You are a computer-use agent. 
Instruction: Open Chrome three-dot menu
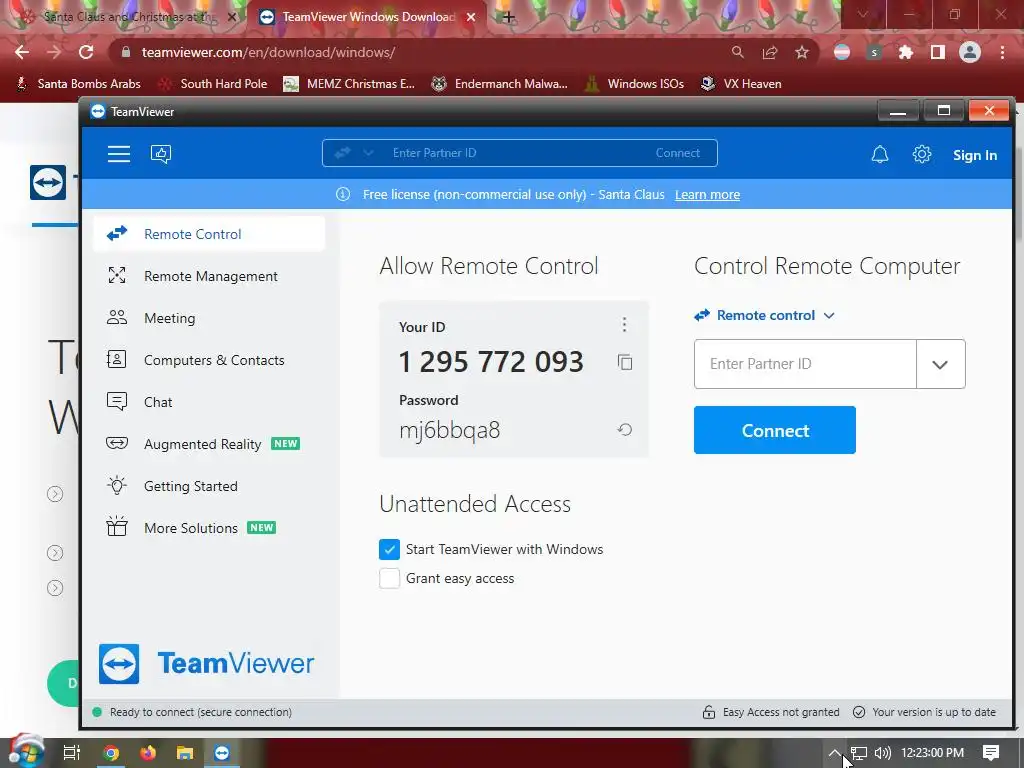[x=1002, y=52]
